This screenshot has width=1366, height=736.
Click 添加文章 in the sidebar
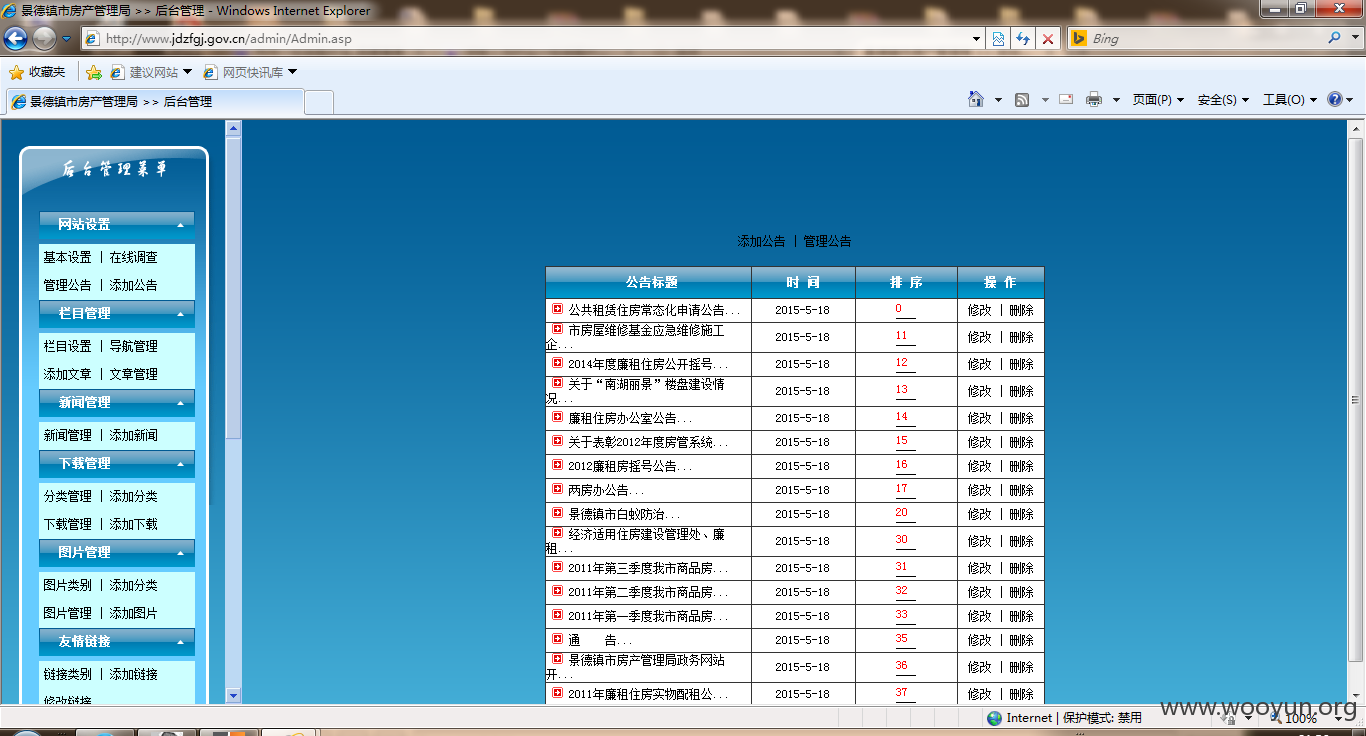click(x=67, y=374)
